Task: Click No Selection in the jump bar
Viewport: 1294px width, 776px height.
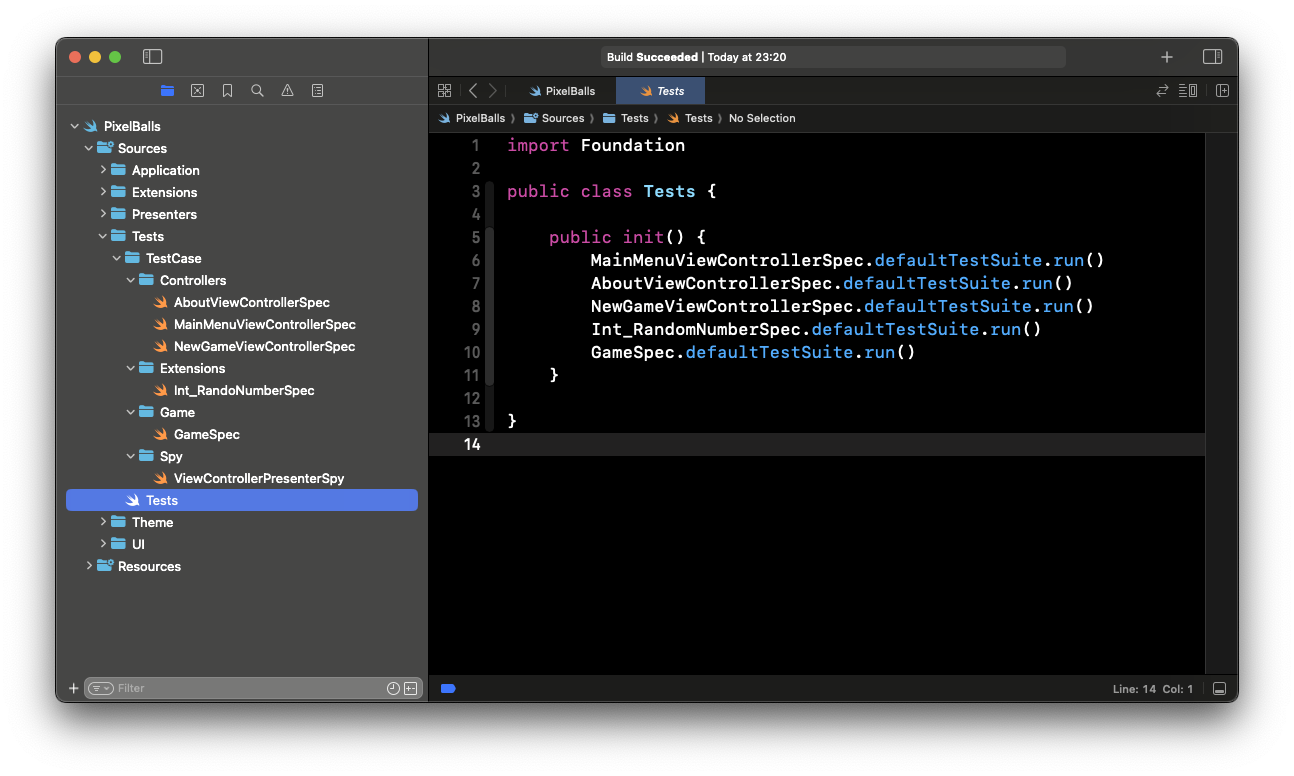Action: click(x=762, y=118)
